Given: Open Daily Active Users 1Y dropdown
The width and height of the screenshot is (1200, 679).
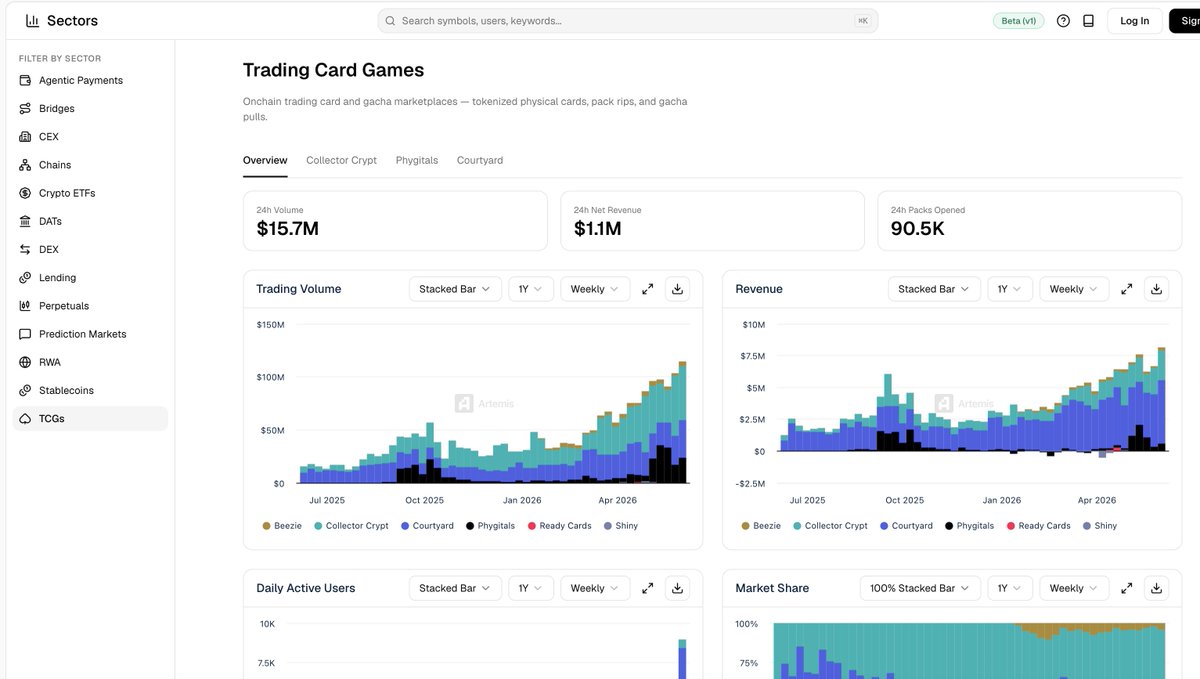Looking at the screenshot, I should pyautogui.click(x=531, y=588).
